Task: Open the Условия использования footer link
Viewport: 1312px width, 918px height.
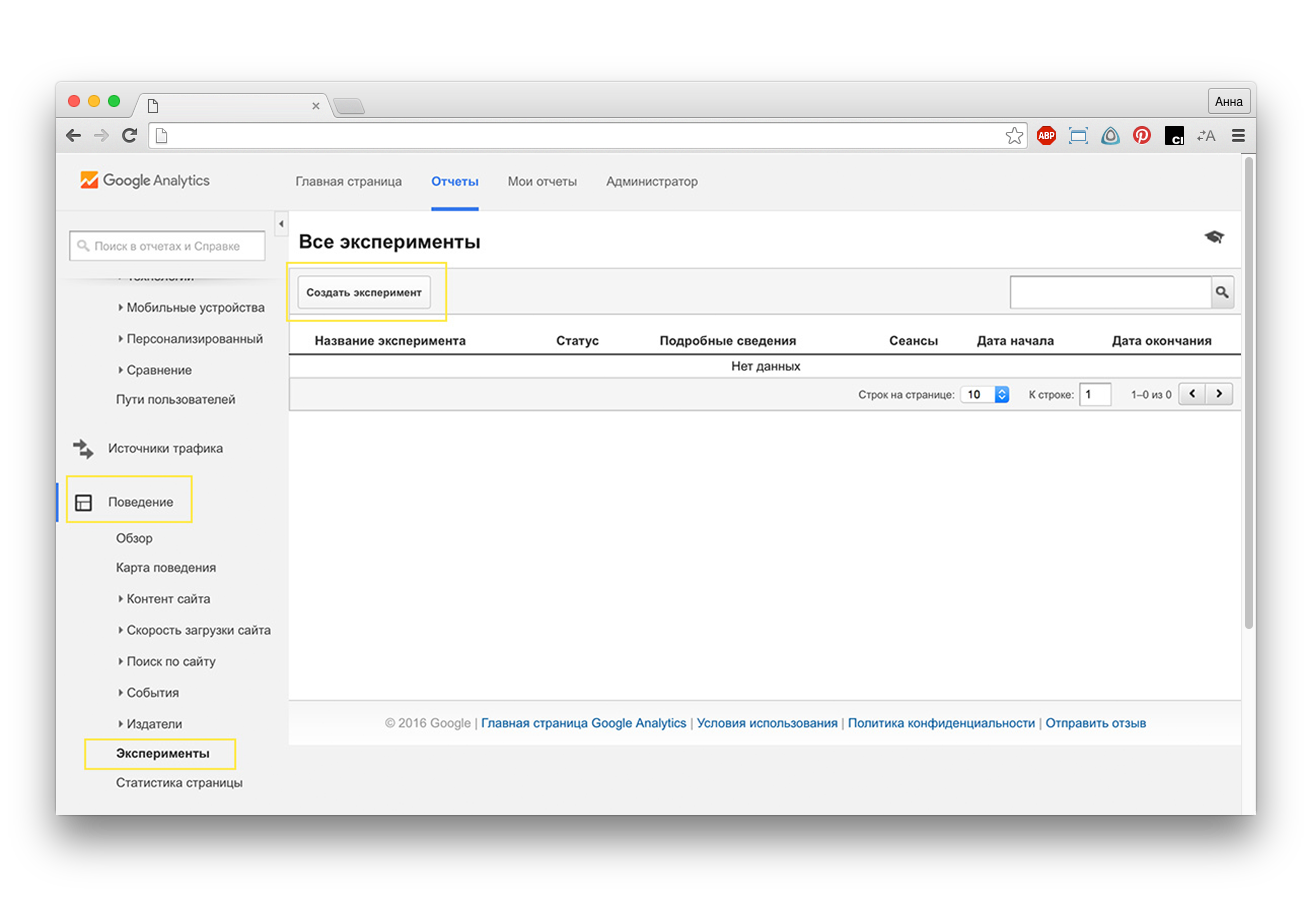Action: tap(767, 723)
